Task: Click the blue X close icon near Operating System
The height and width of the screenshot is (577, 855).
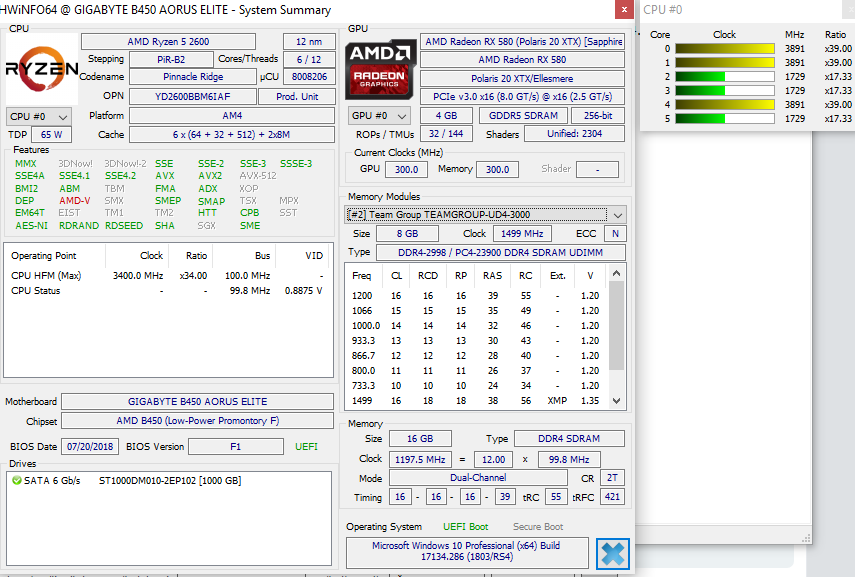Action: click(x=612, y=554)
